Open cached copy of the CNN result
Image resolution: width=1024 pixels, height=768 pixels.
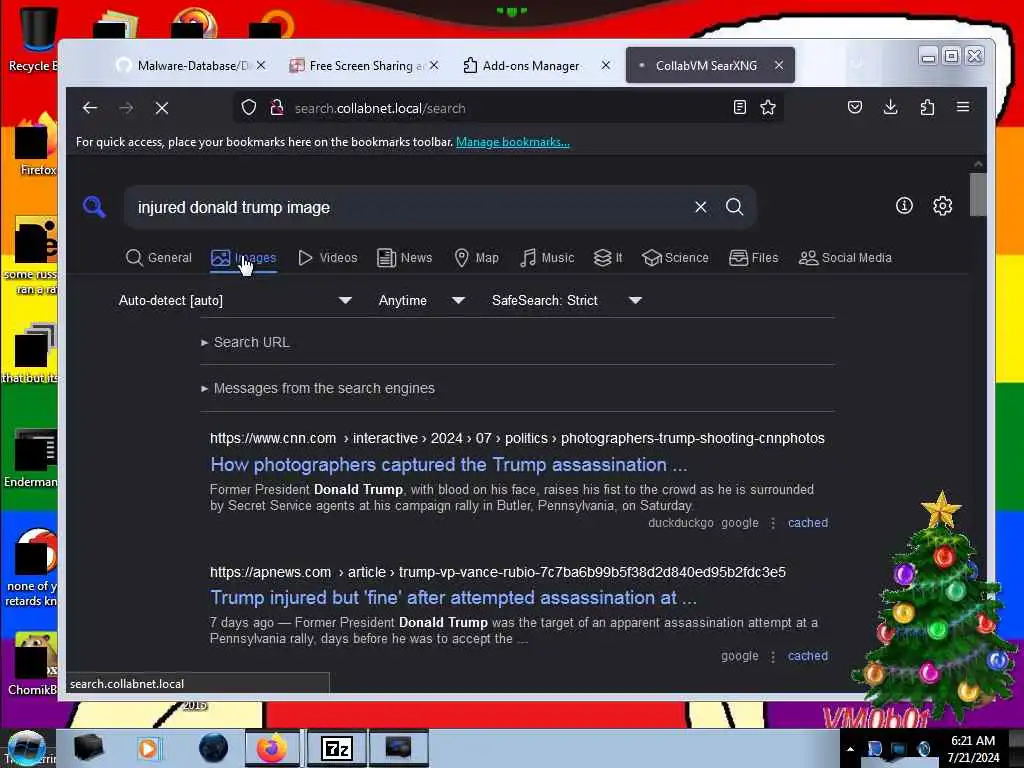coord(808,523)
